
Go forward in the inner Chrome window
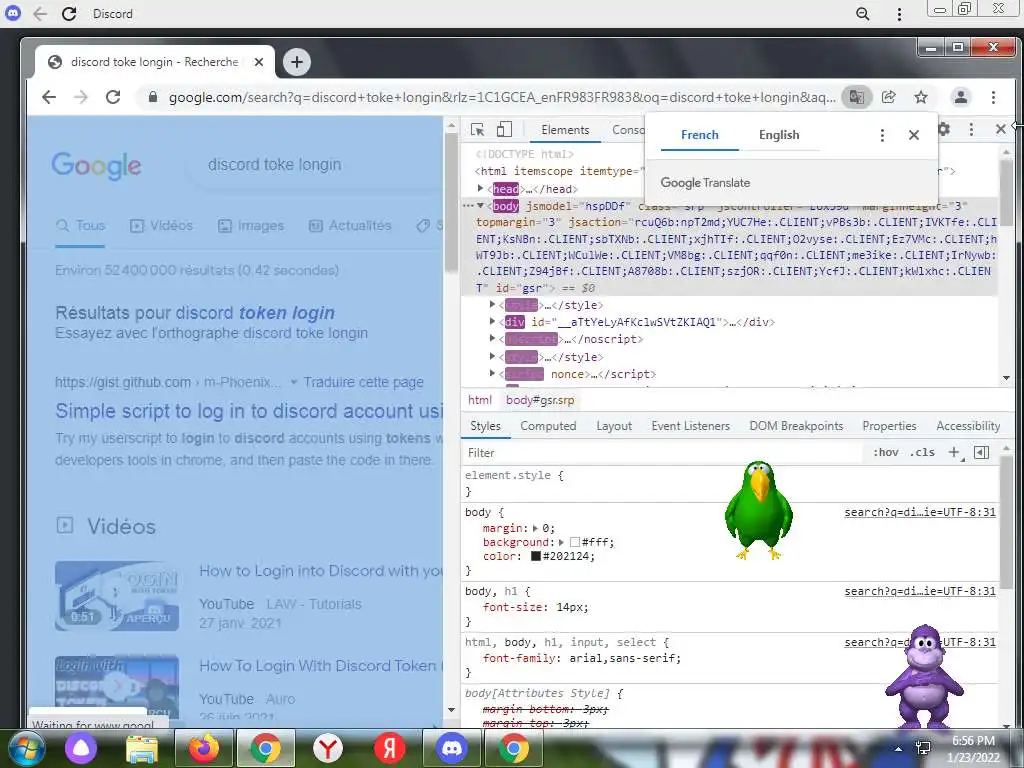point(80,97)
